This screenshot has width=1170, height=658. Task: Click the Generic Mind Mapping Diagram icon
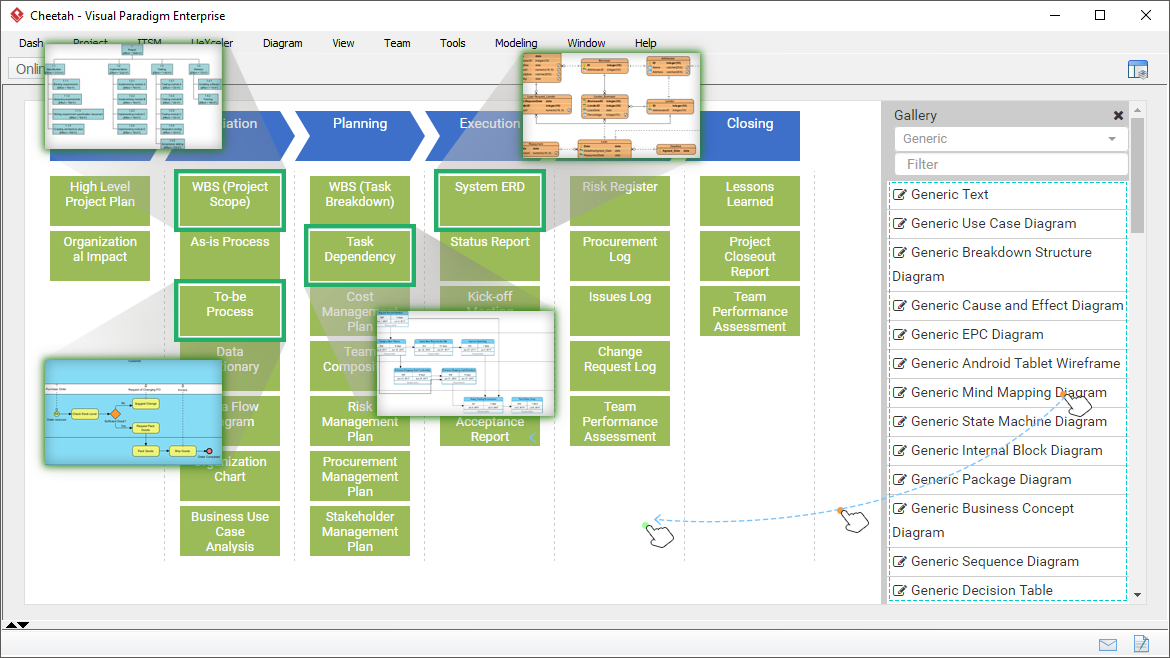(x=900, y=393)
